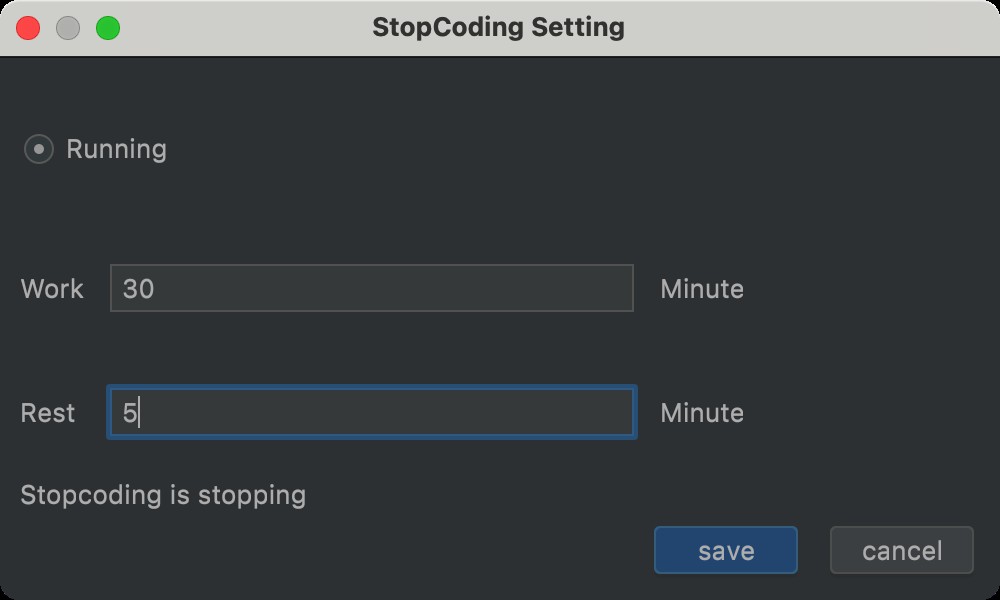Focus the Work minutes input field
This screenshot has width=1000, height=600.
coord(371,289)
